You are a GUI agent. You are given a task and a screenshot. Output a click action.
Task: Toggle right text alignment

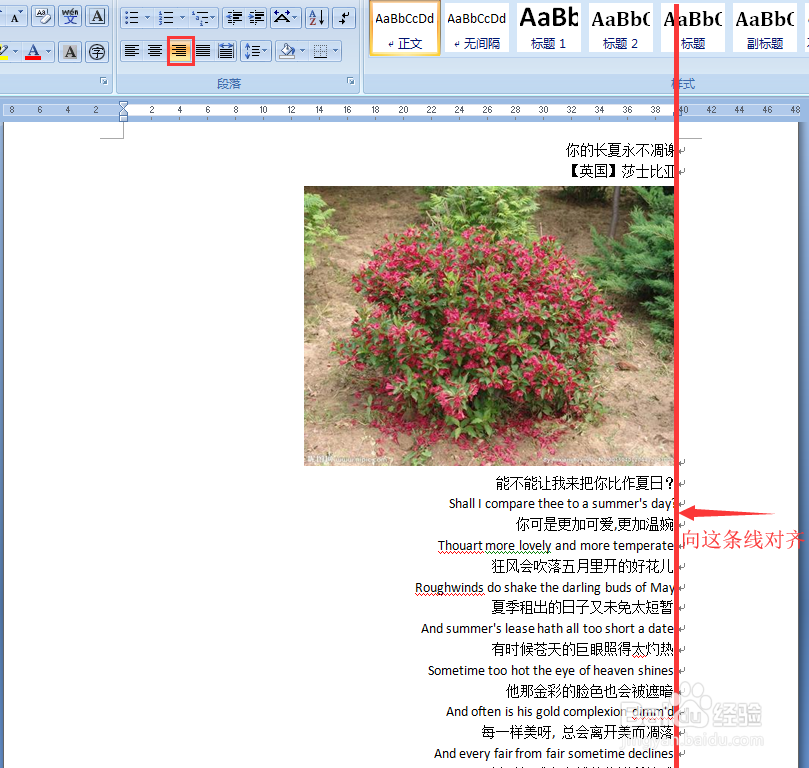[x=180, y=51]
